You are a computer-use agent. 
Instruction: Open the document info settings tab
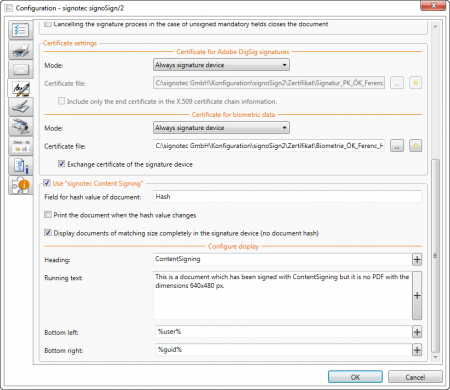(20, 165)
